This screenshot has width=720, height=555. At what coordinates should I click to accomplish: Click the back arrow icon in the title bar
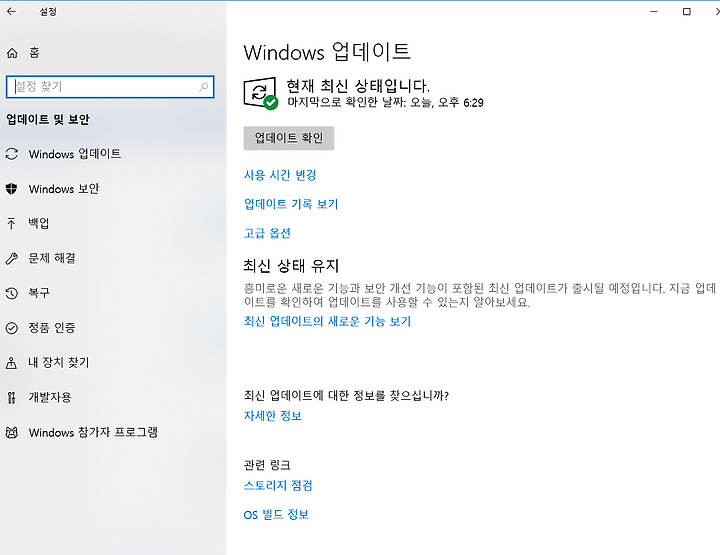pyautogui.click(x=11, y=11)
